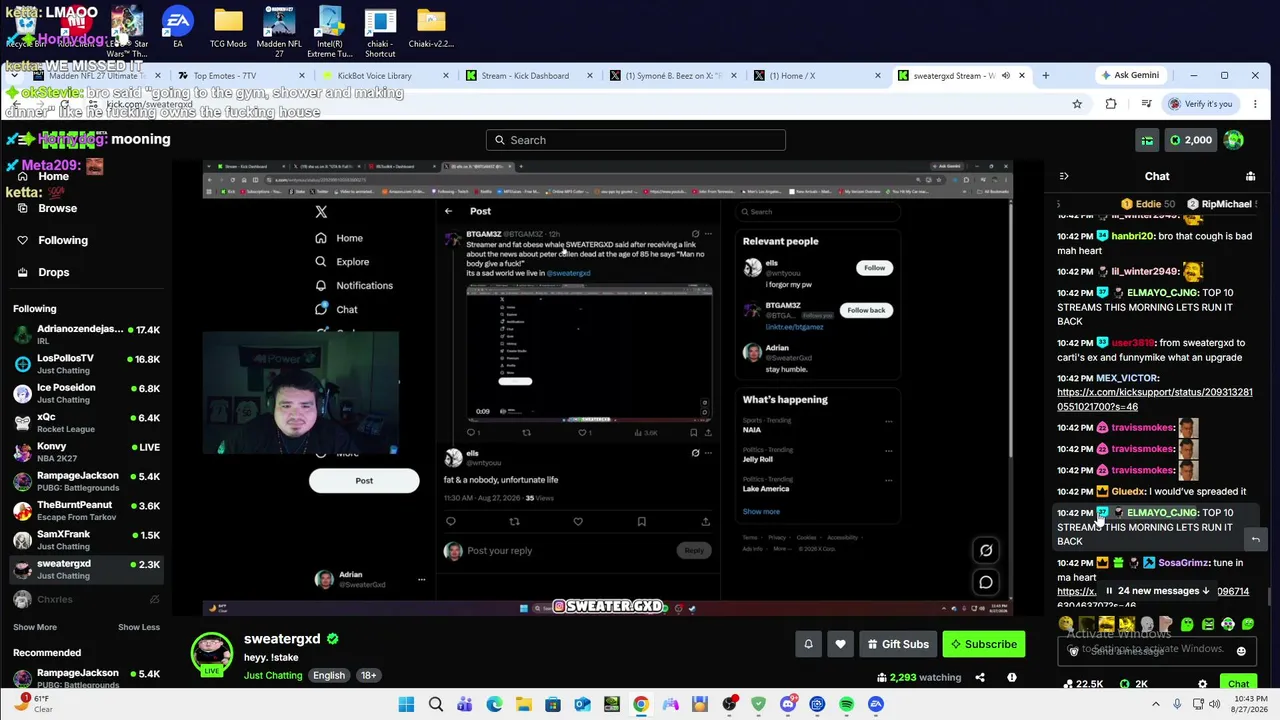
Task: Resume chat via 24 new messages pill
Action: pyautogui.click(x=1157, y=591)
